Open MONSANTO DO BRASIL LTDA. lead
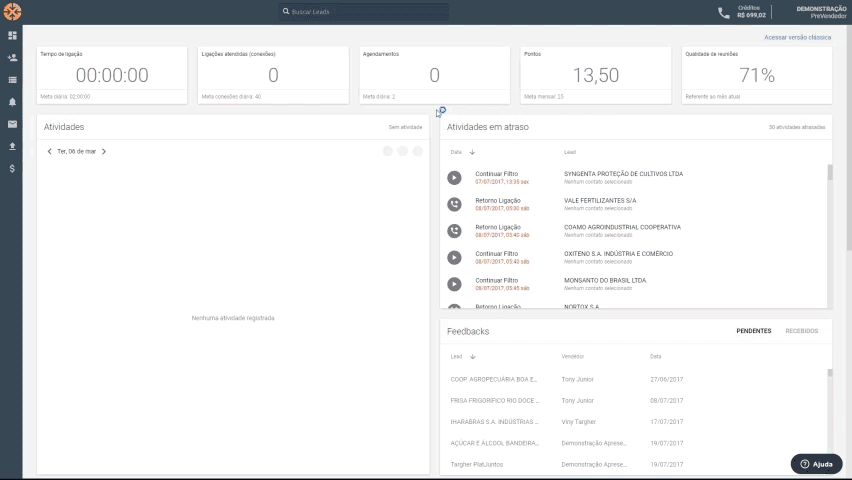 (x=605, y=280)
